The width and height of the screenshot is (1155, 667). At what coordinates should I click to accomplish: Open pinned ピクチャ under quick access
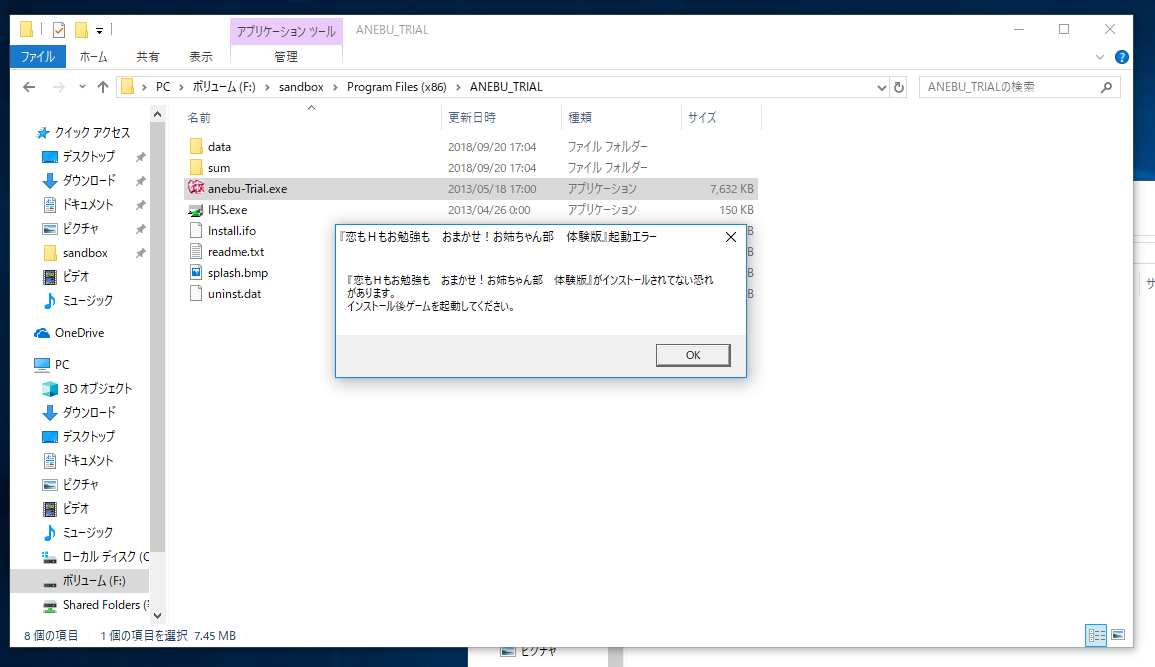click(x=80, y=228)
